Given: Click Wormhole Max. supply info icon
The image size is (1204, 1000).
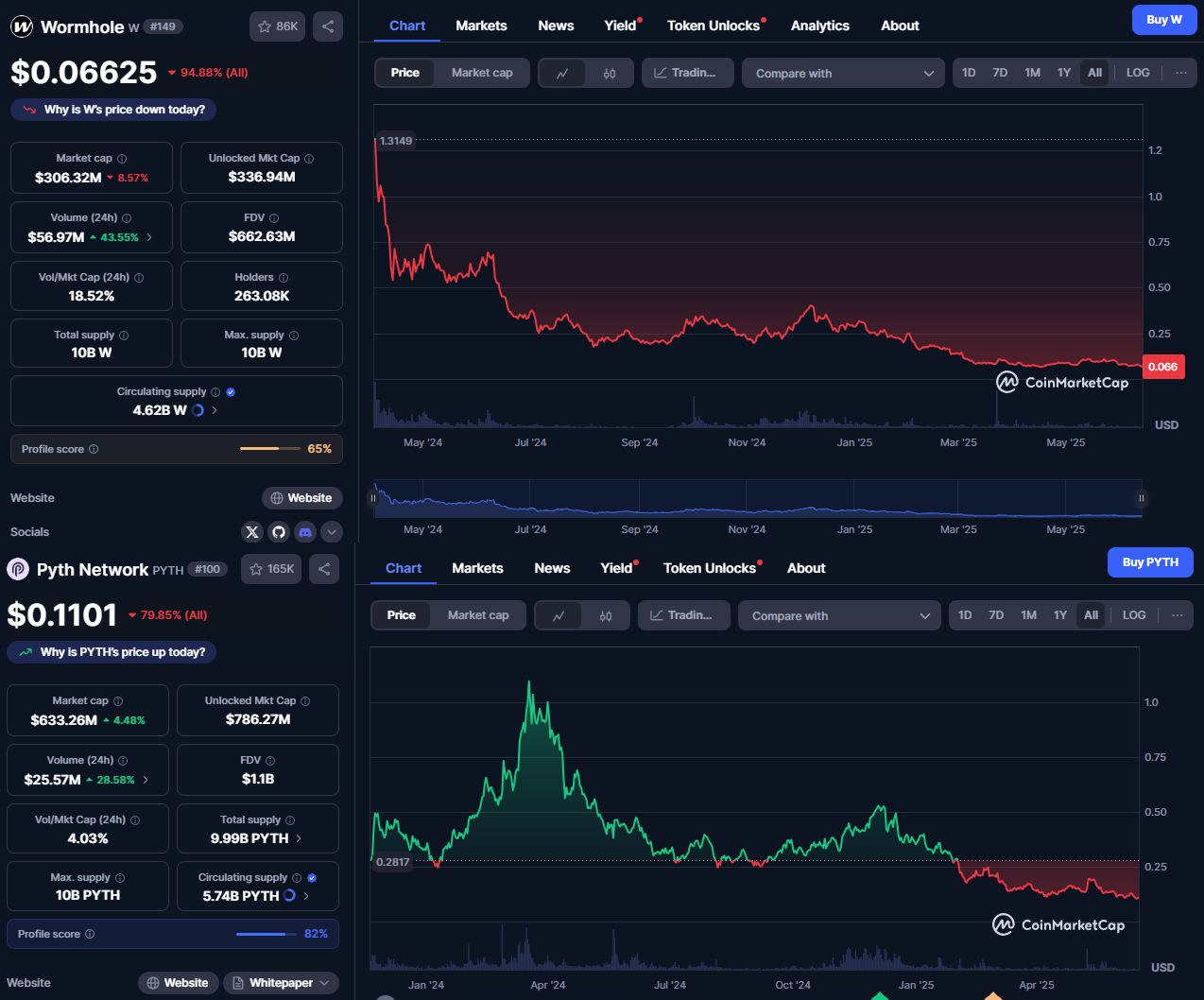Looking at the screenshot, I should pyautogui.click(x=294, y=336).
